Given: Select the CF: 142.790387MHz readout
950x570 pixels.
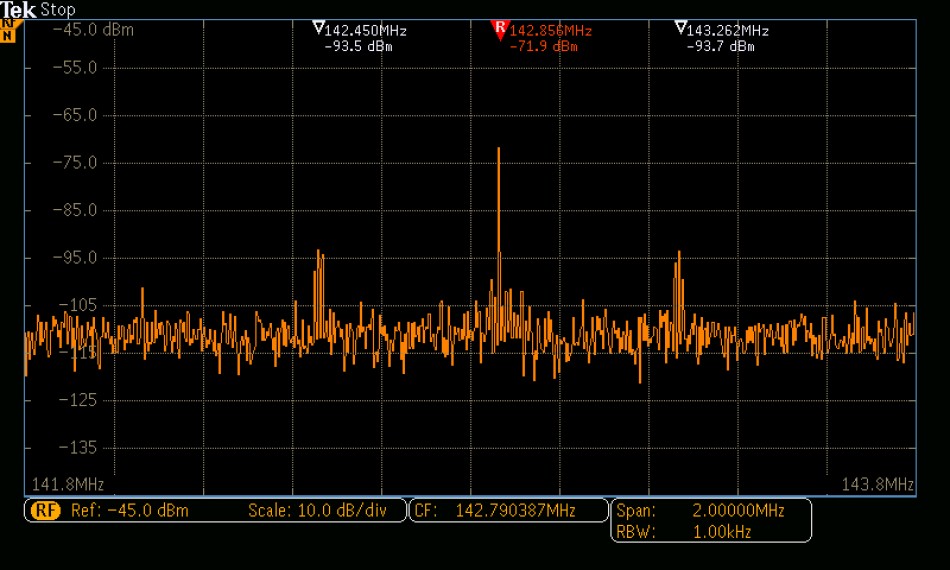Looking at the screenshot, I should 495,511.
